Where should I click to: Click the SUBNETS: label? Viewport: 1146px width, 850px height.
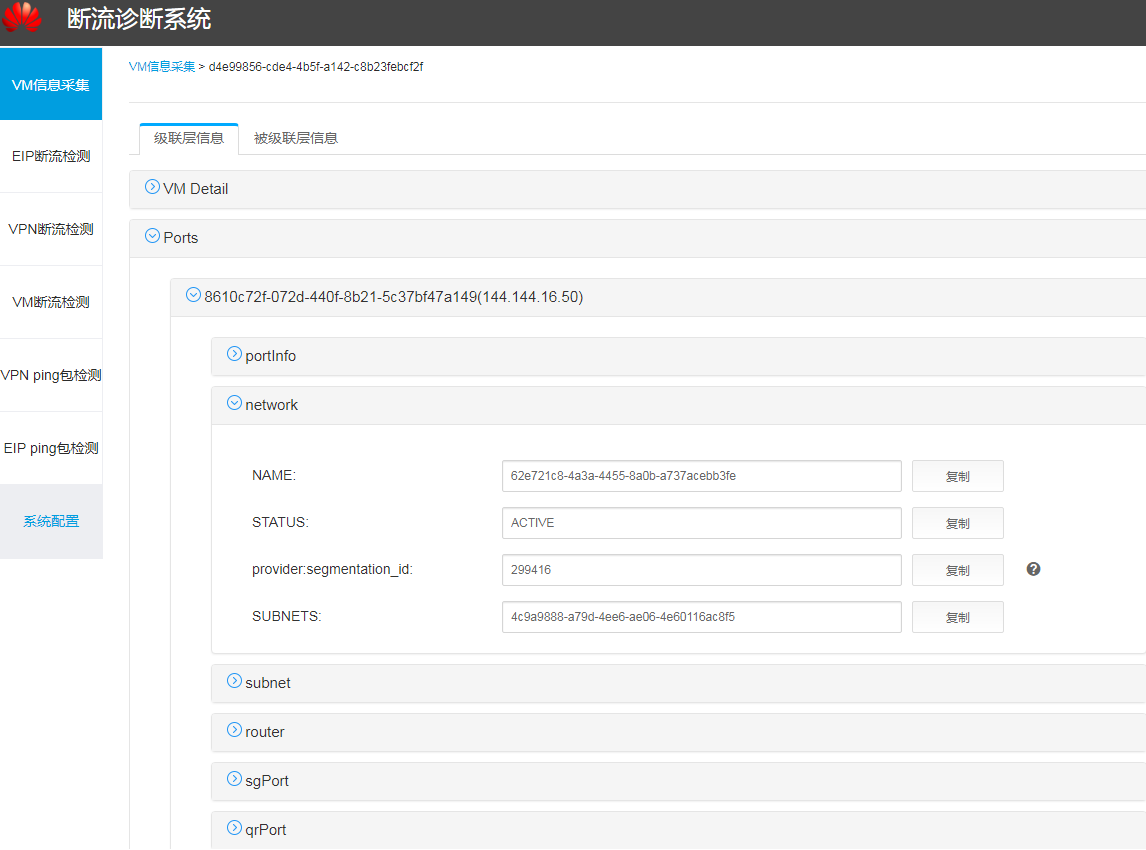(286, 616)
